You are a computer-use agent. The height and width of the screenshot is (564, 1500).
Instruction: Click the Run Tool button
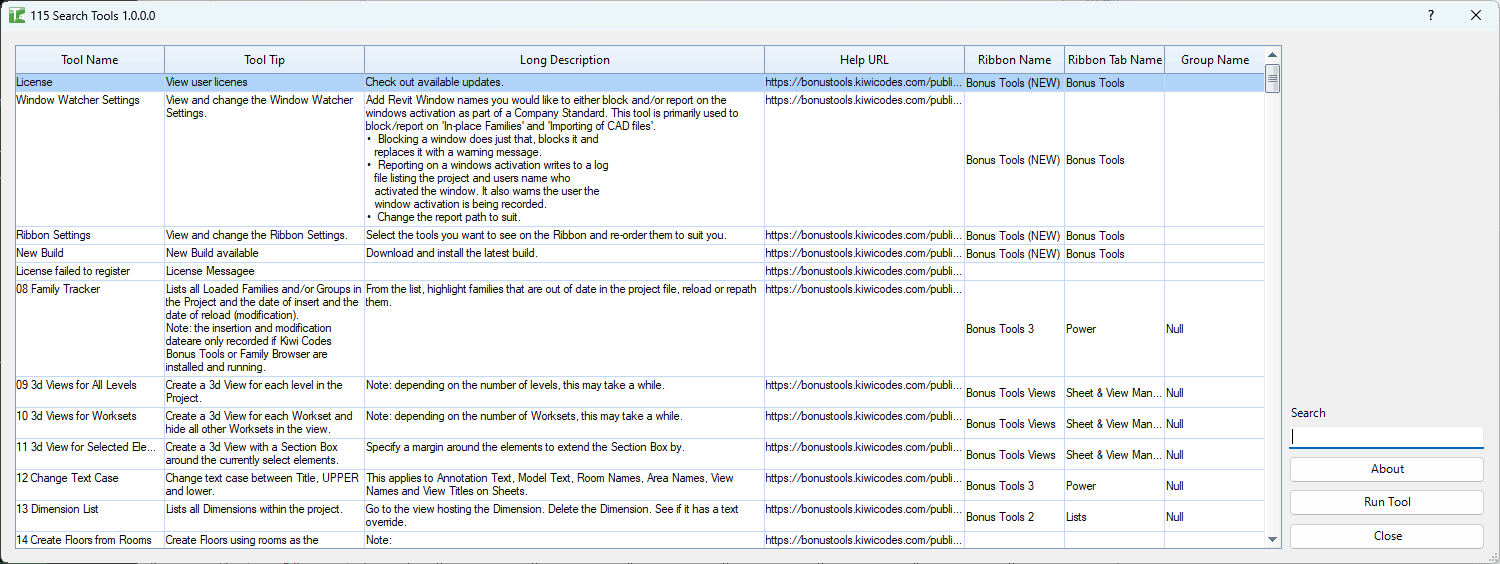click(1387, 502)
